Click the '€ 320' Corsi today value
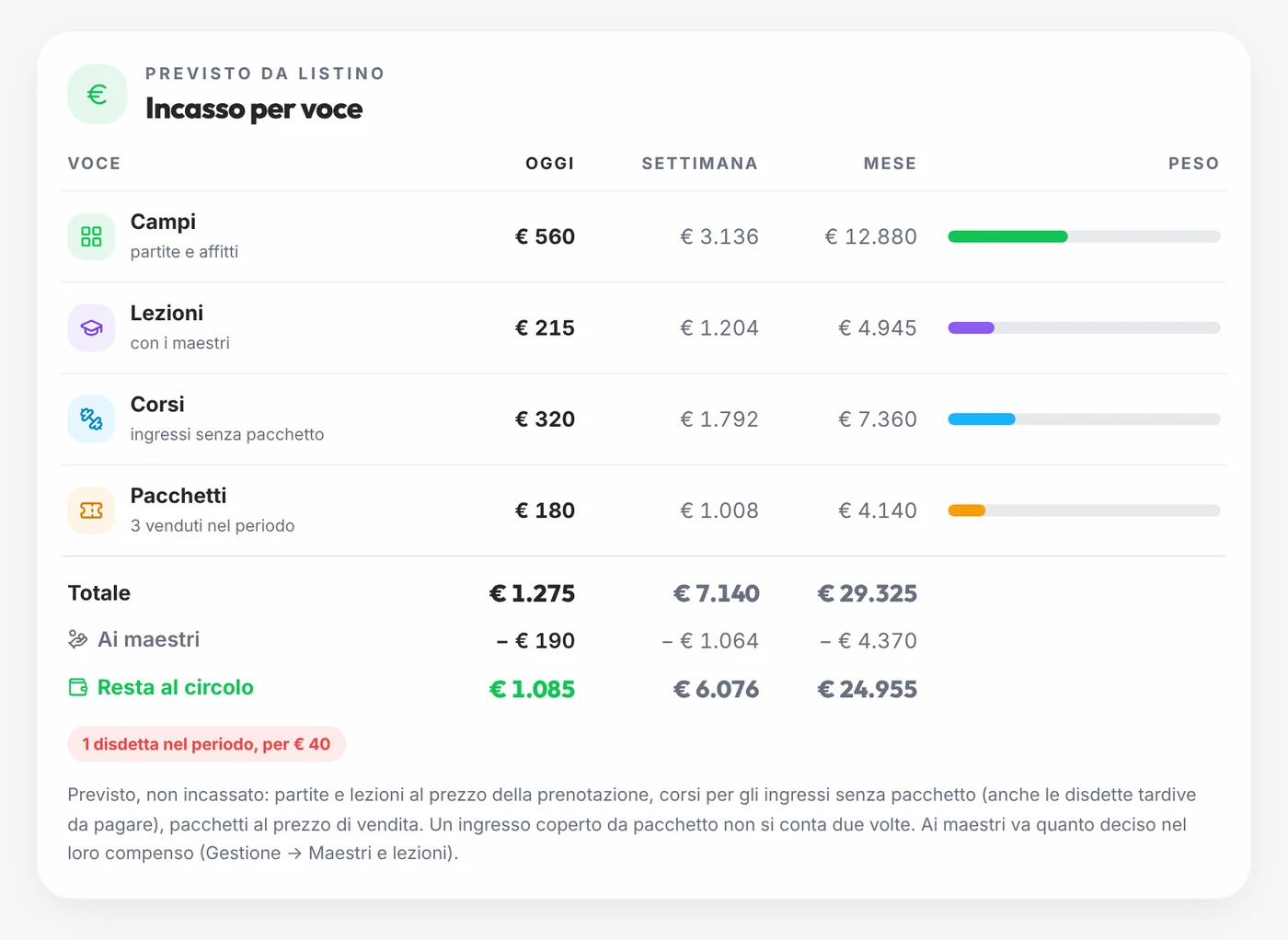The image size is (1288, 940). (x=545, y=418)
